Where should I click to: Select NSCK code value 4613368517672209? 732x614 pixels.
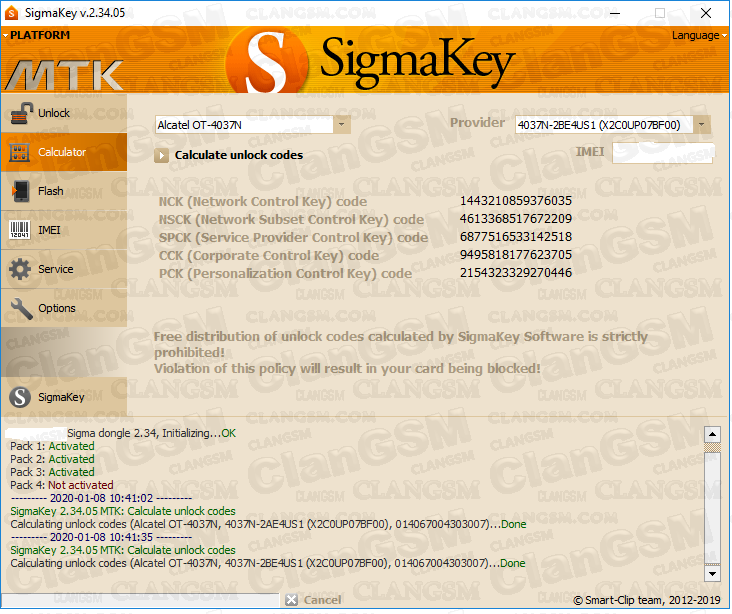point(516,219)
